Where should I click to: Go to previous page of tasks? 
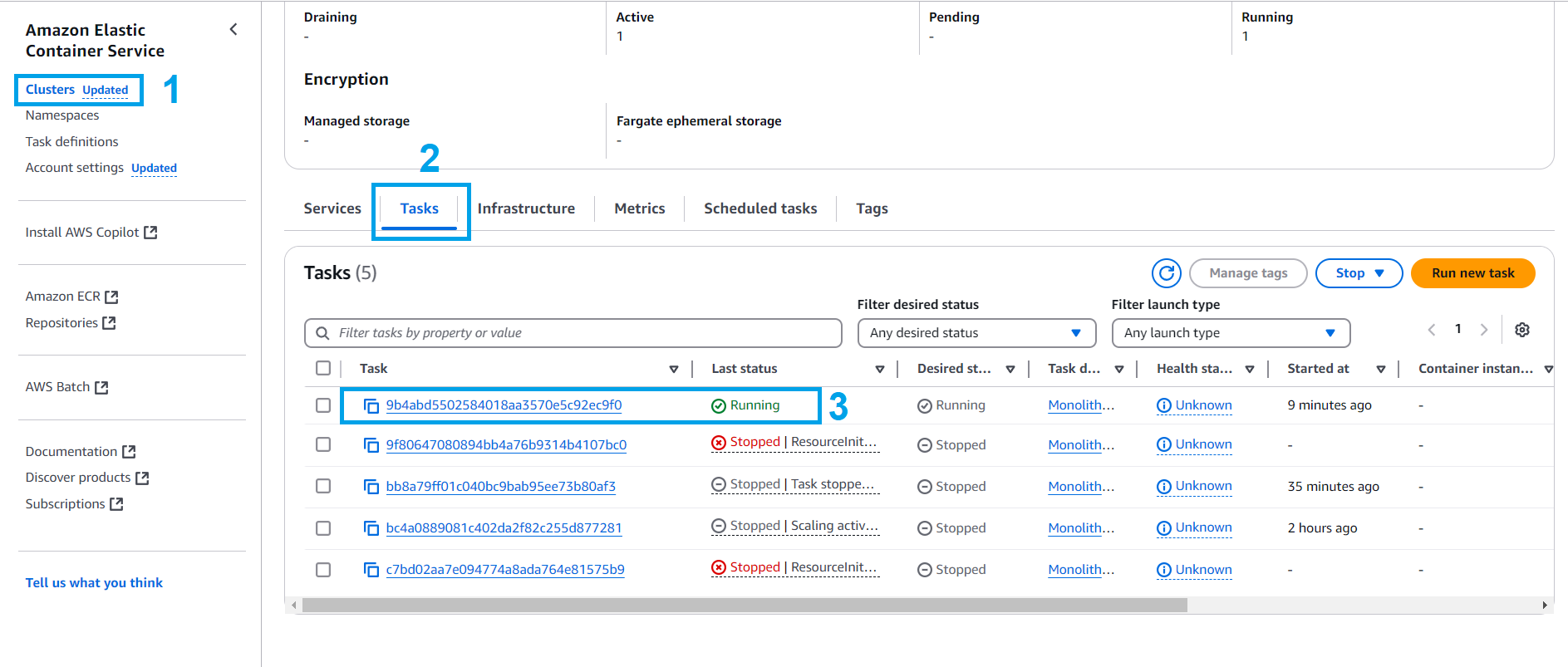pyautogui.click(x=1432, y=330)
